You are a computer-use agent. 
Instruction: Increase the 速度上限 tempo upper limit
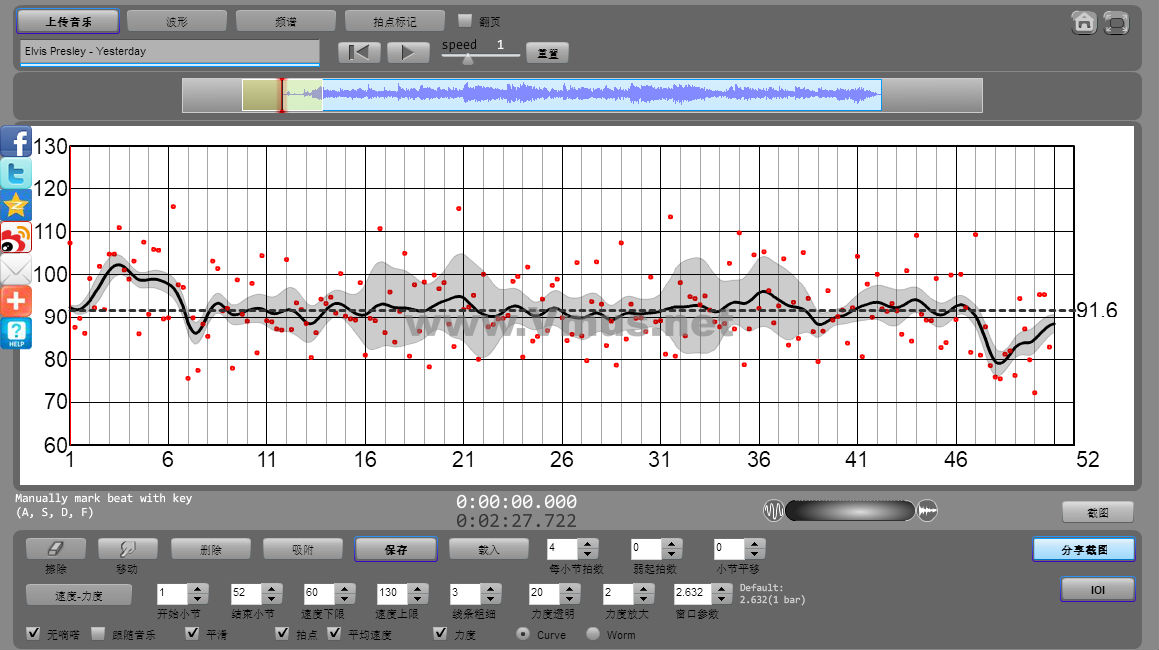(x=418, y=588)
